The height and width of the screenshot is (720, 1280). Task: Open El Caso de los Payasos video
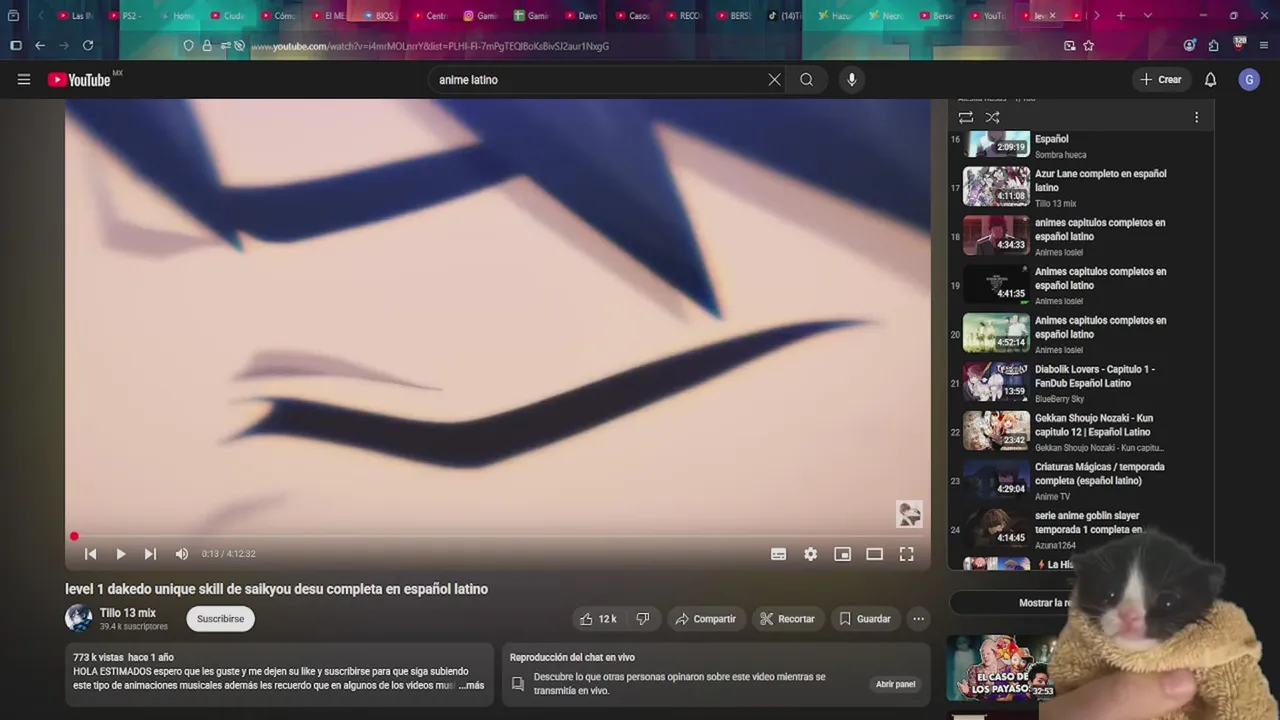[x=1000, y=666]
